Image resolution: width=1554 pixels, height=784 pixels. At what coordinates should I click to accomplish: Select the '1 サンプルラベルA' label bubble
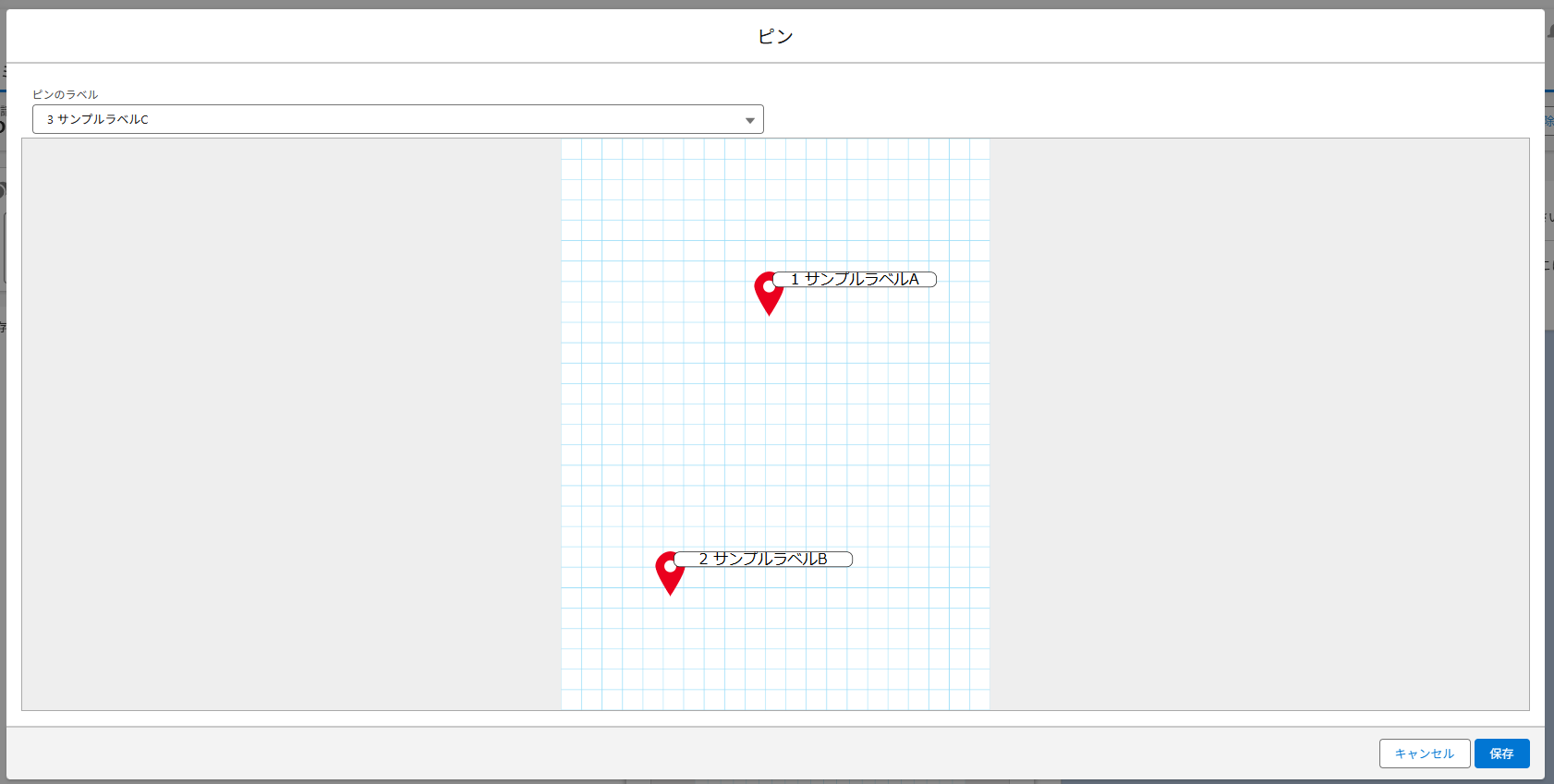point(855,279)
